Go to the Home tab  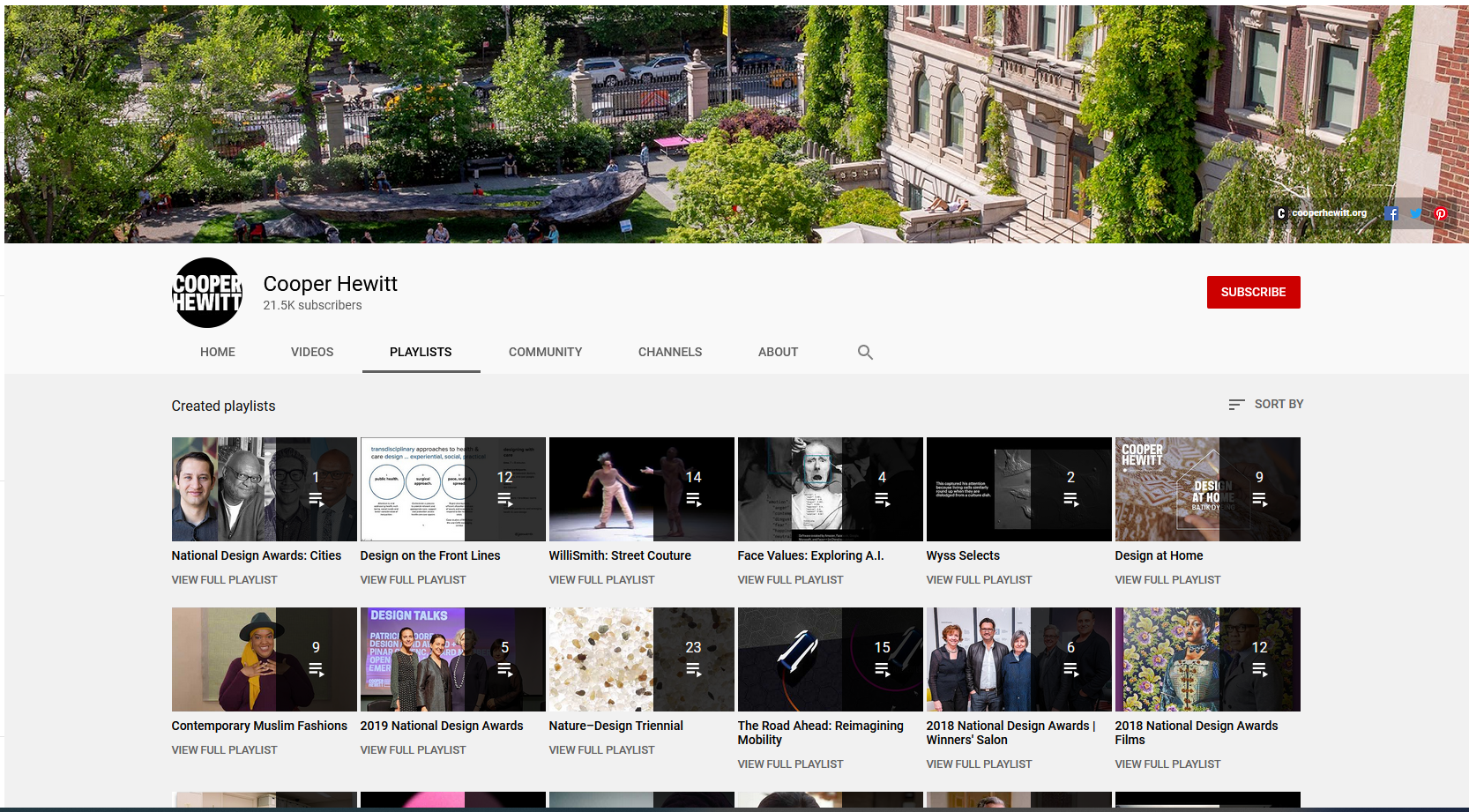[x=218, y=352]
